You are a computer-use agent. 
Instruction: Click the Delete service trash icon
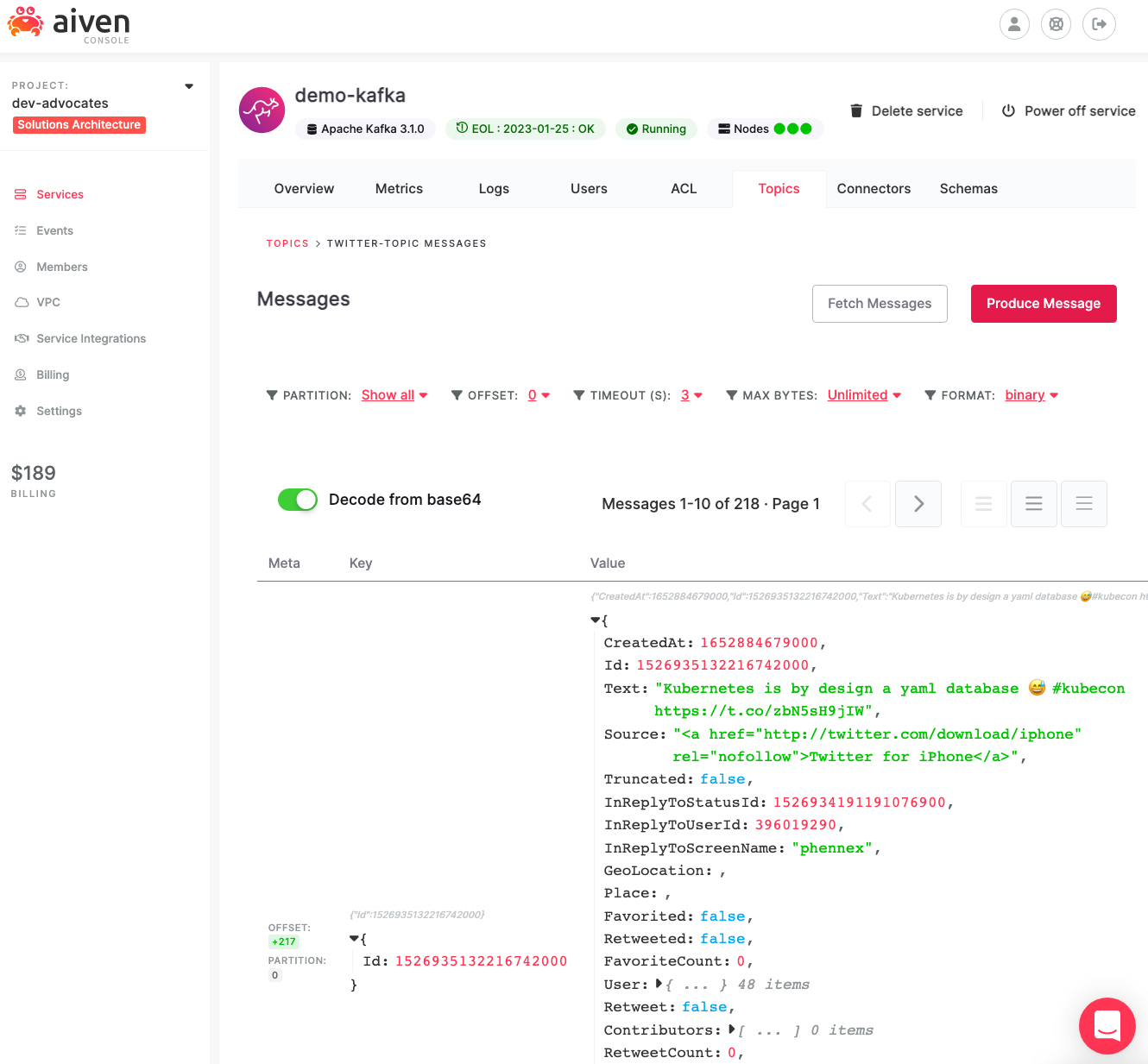coord(855,110)
